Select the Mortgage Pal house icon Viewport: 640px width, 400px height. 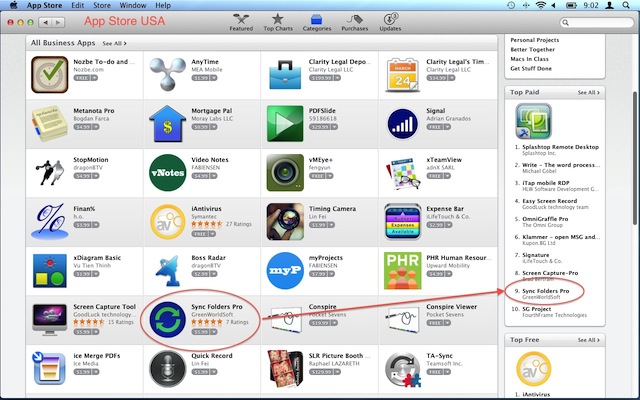click(x=167, y=124)
